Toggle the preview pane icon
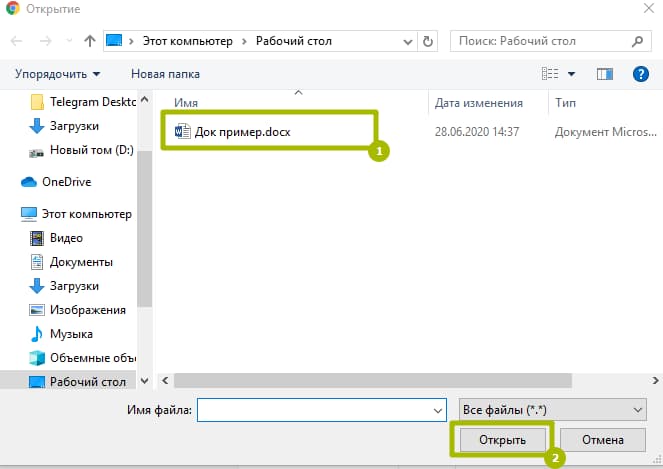The image size is (663, 469). pyautogui.click(x=604, y=74)
